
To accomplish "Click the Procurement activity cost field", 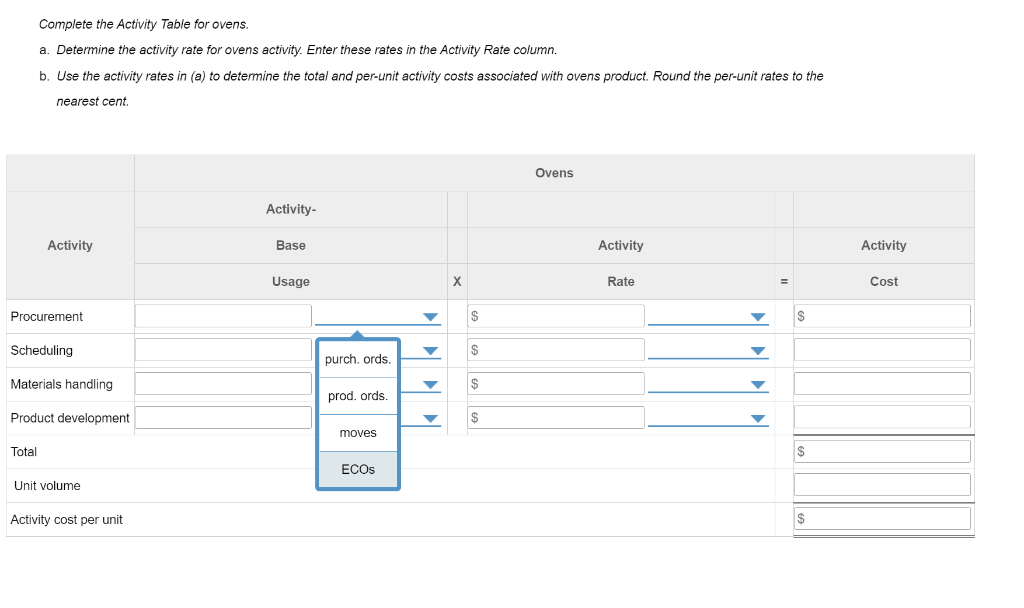I will pyautogui.click(x=887, y=316).
